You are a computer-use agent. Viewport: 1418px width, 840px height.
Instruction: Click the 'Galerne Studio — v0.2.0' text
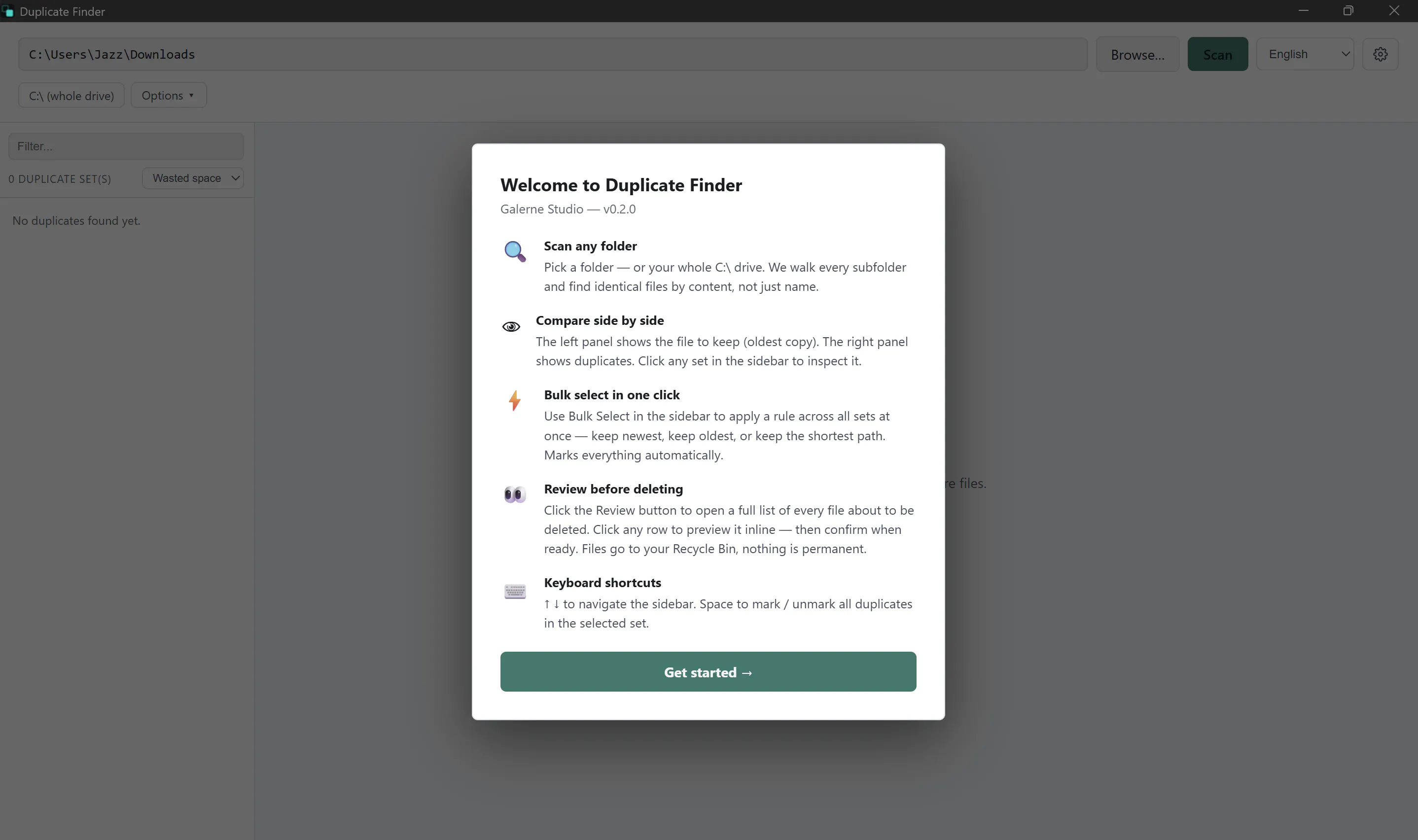pos(568,209)
